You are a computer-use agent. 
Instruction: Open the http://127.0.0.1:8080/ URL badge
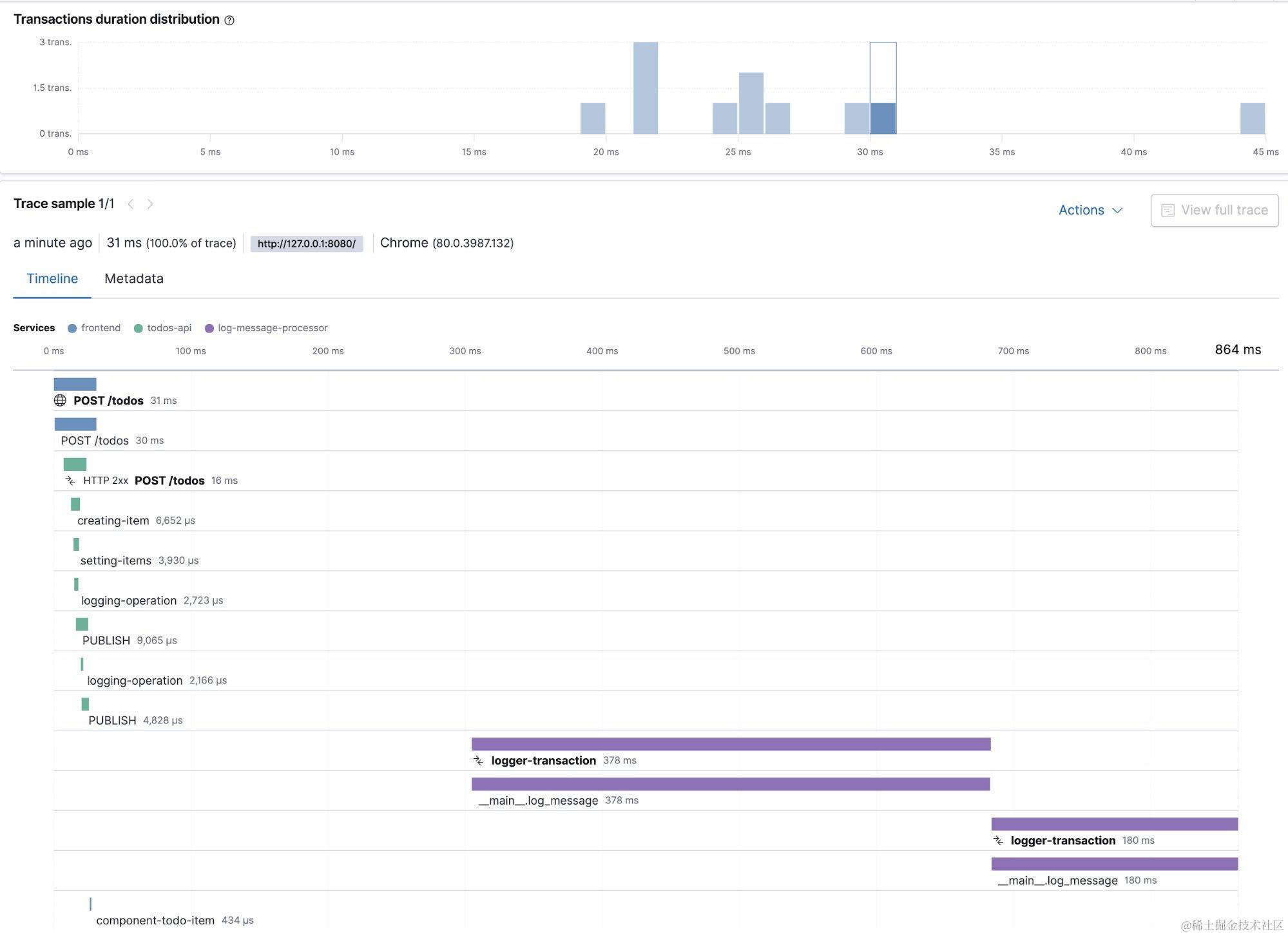pos(306,244)
